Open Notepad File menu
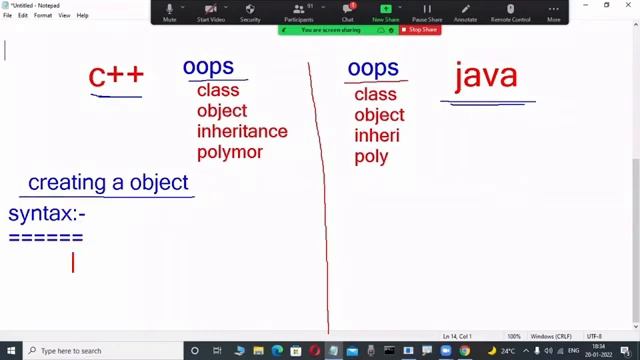 tap(7, 16)
